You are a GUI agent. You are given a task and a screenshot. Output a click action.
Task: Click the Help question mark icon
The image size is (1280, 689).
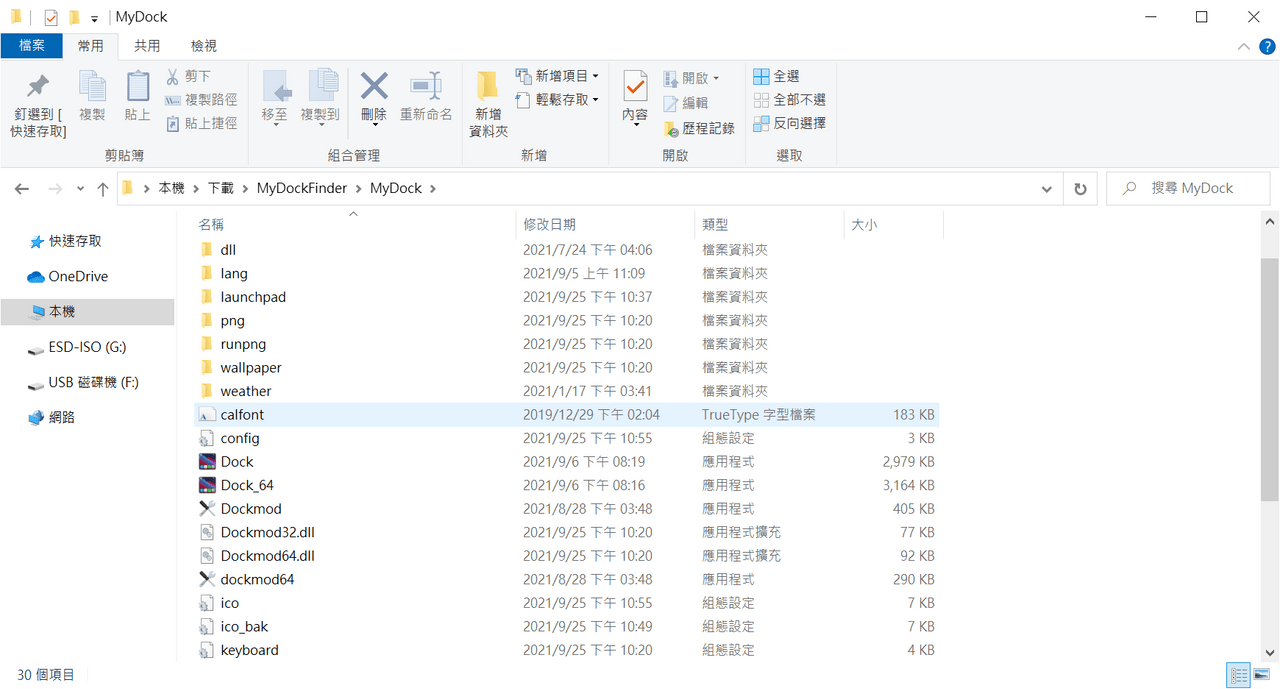click(1266, 46)
